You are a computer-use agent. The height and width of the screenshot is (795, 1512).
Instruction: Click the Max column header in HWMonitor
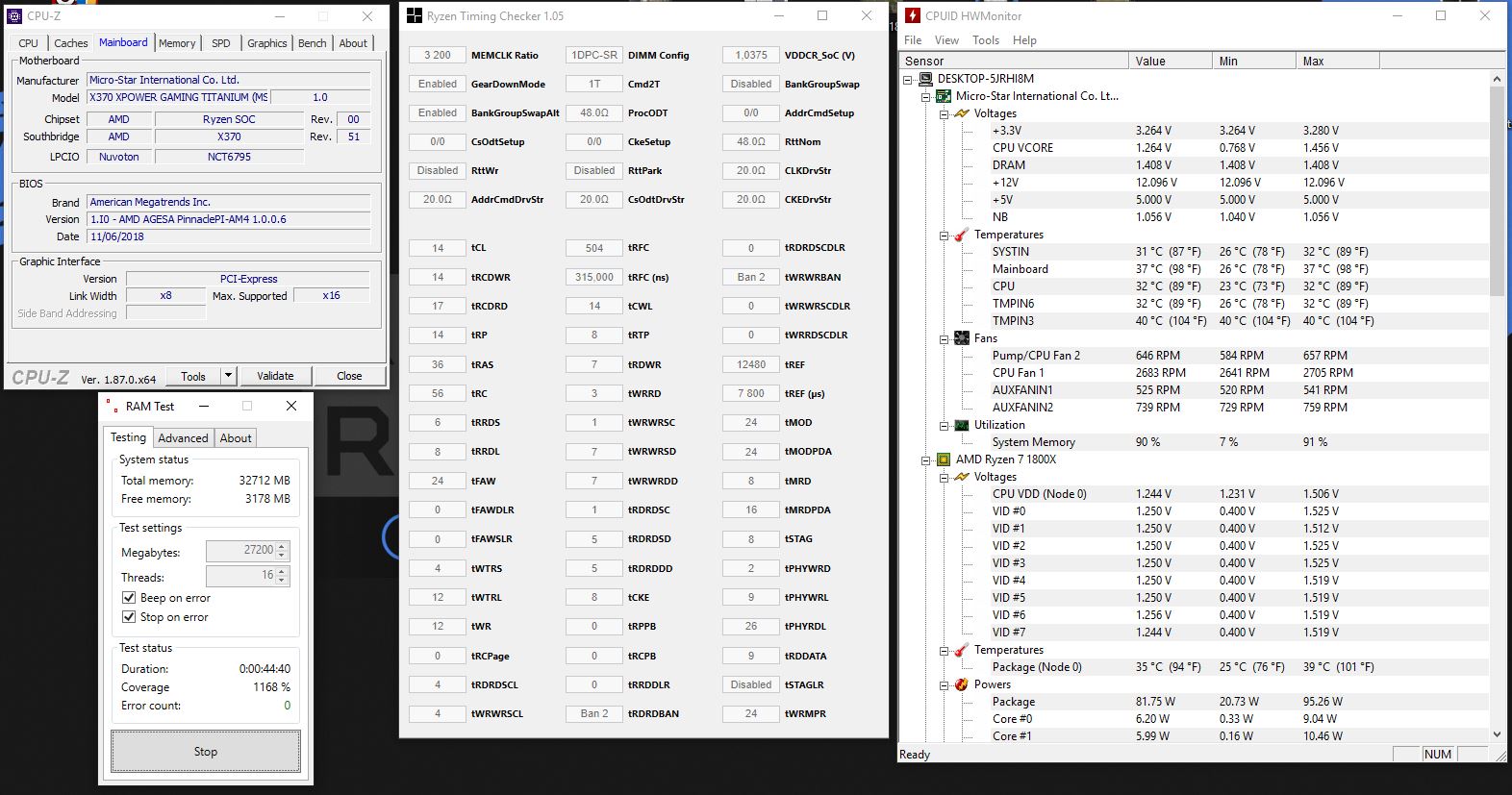click(x=1337, y=61)
